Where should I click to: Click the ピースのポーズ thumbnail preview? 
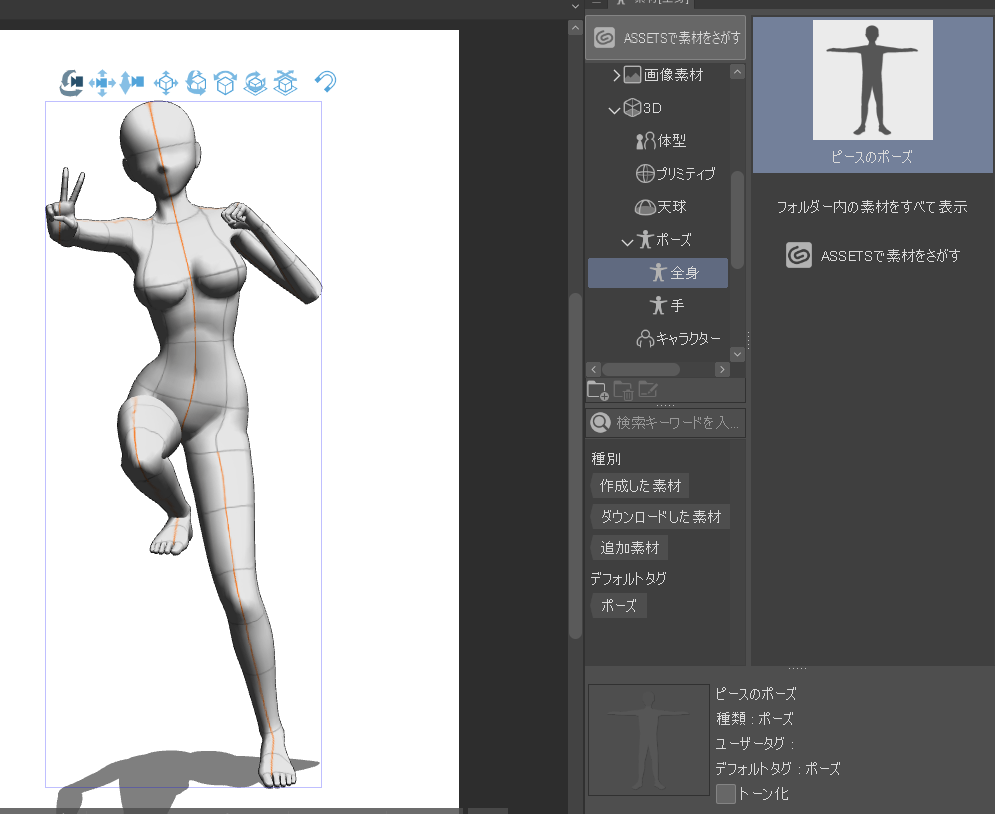click(x=871, y=80)
